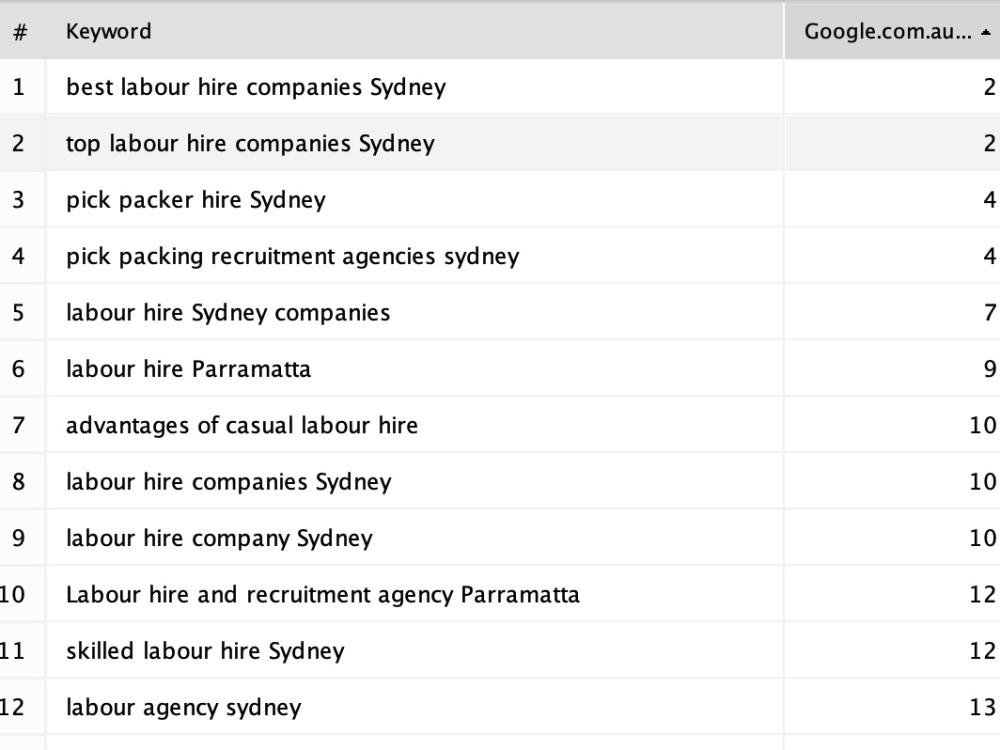
Task: Click the # column header
Action: 20,31
